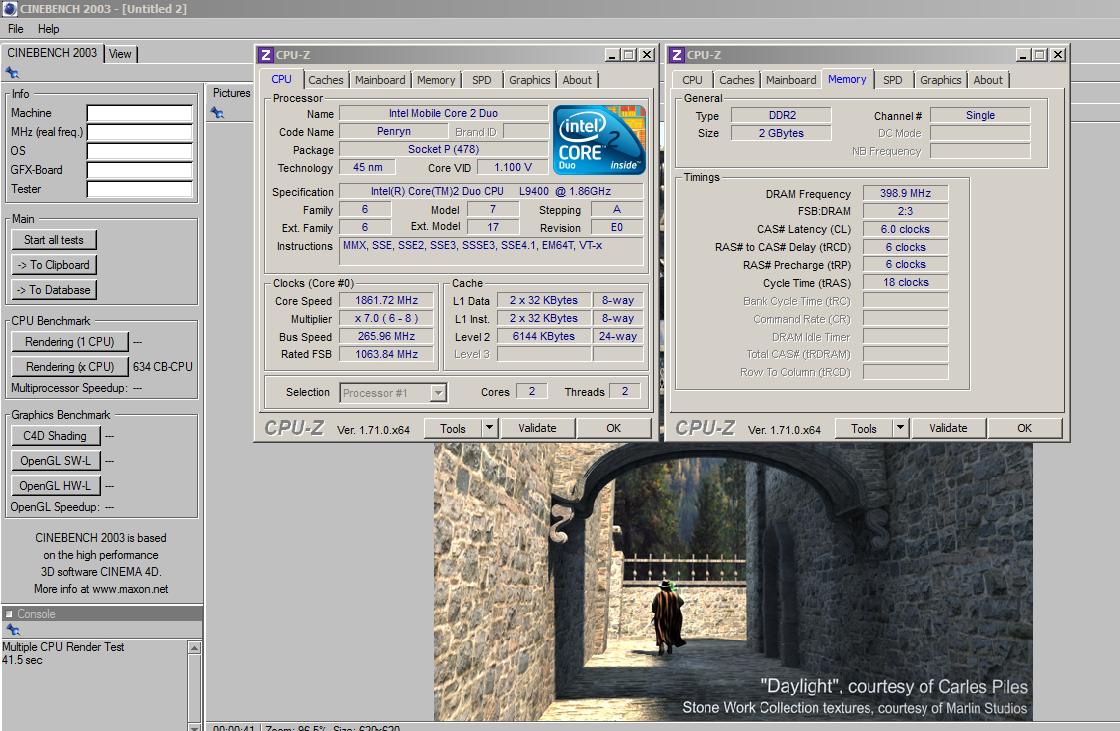This screenshot has width=1120, height=731.
Task: Click OK in left CPU-Z window
Action: point(614,428)
